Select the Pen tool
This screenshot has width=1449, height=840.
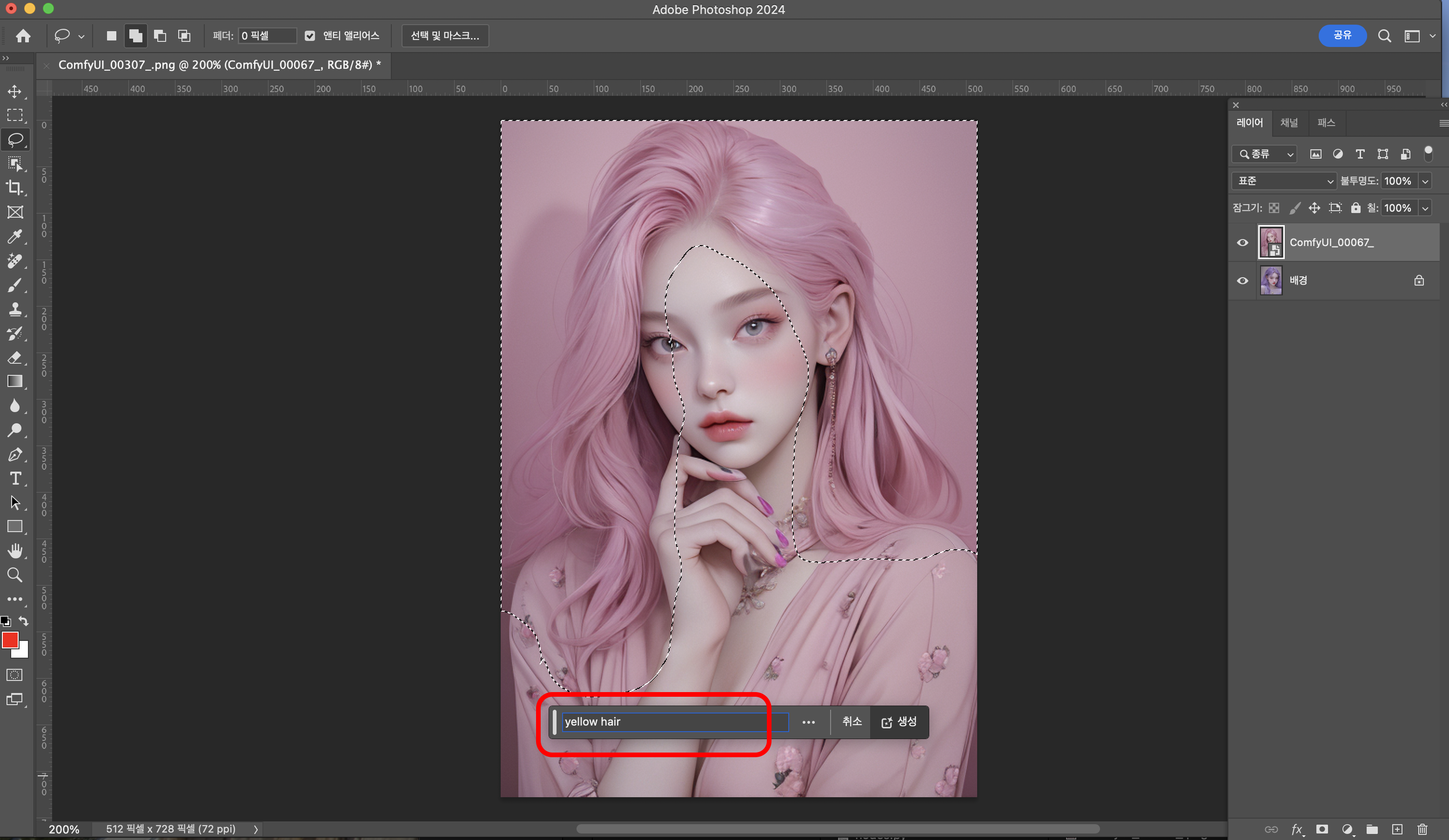point(15,454)
